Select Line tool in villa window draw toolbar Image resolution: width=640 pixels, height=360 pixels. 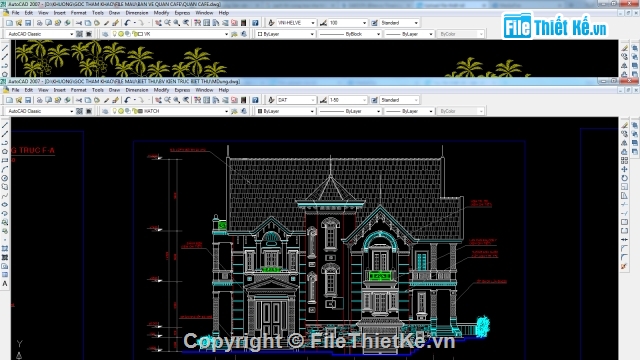(x=5, y=125)
